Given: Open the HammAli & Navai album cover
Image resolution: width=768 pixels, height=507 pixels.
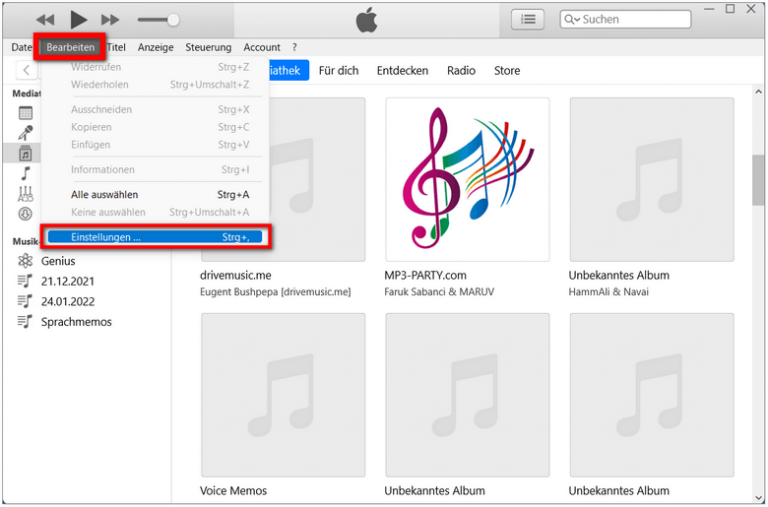Looking at the screenshot, I should (651, 179).
